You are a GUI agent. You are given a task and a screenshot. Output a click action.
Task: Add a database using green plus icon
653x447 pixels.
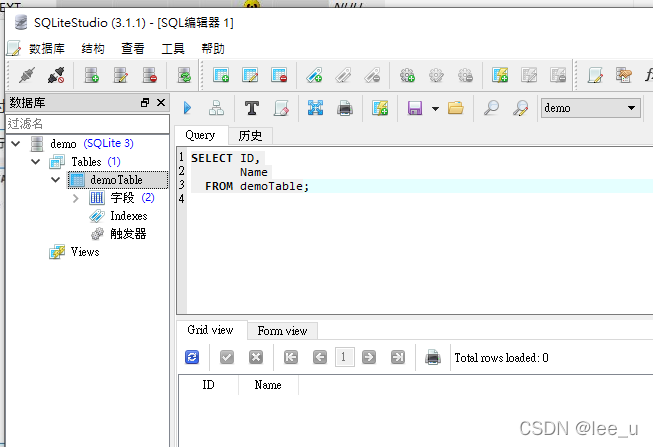(92, 75)
